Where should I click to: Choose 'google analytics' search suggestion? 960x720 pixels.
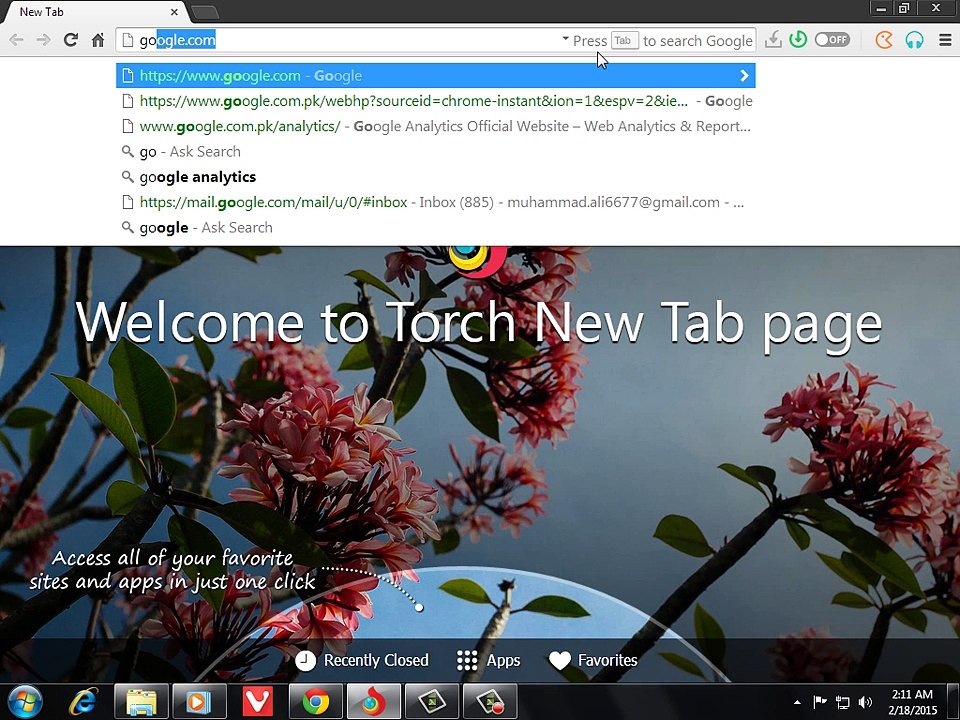tap(435, 177)
